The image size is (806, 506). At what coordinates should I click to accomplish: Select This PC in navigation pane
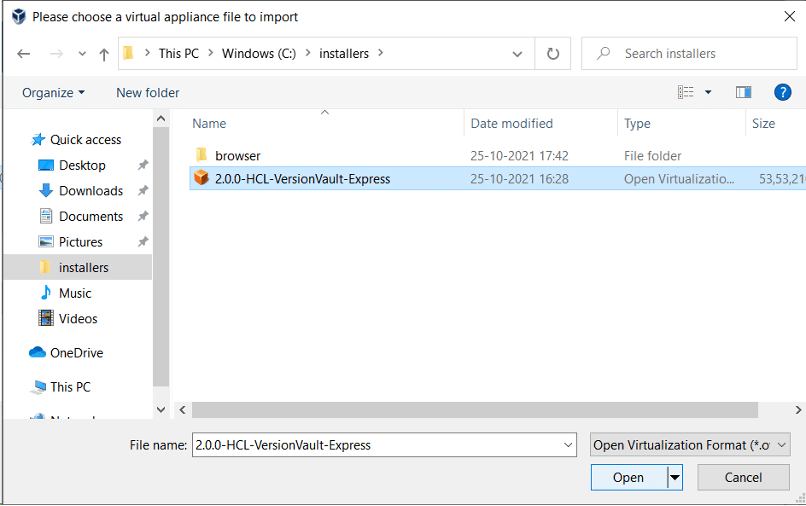[70, 387]
